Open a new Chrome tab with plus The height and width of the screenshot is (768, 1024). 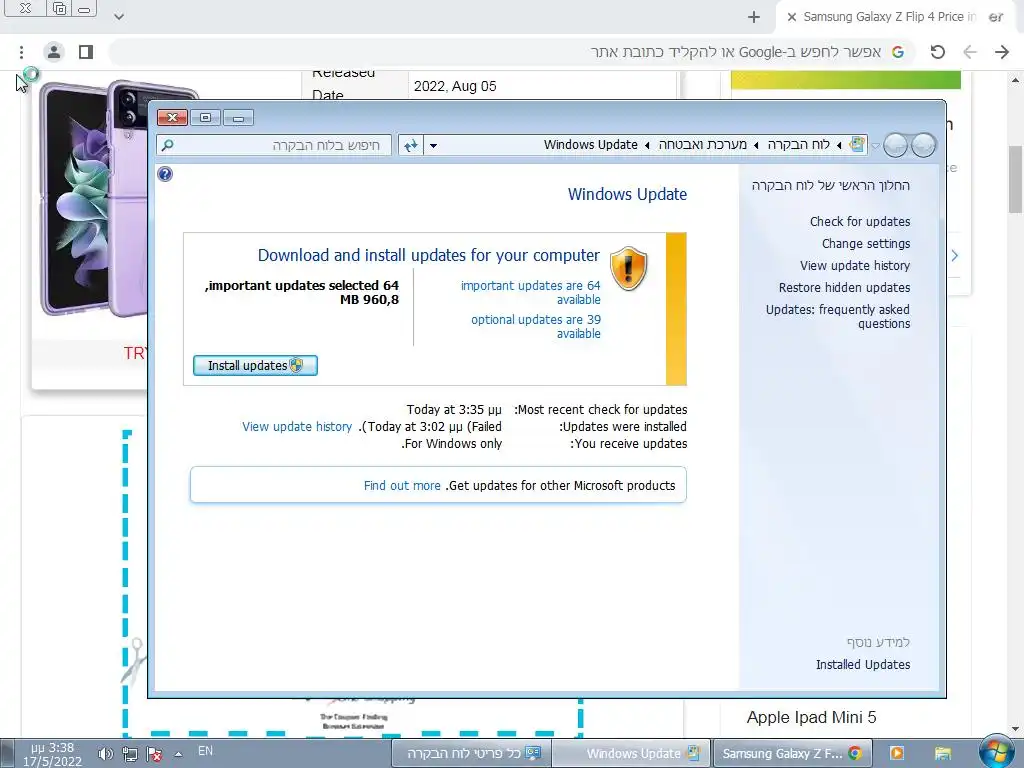754,17
